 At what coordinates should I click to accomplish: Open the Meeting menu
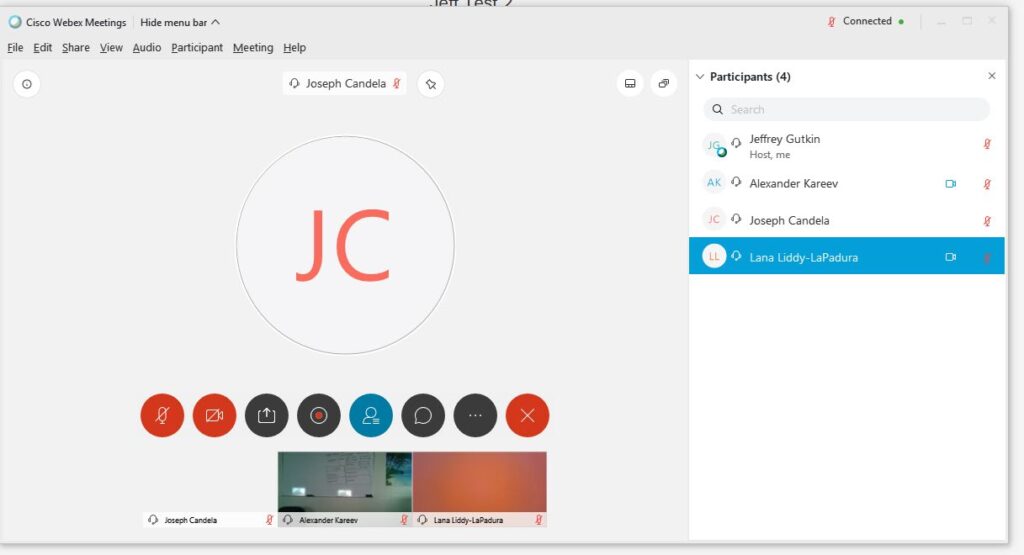[252, 47]
